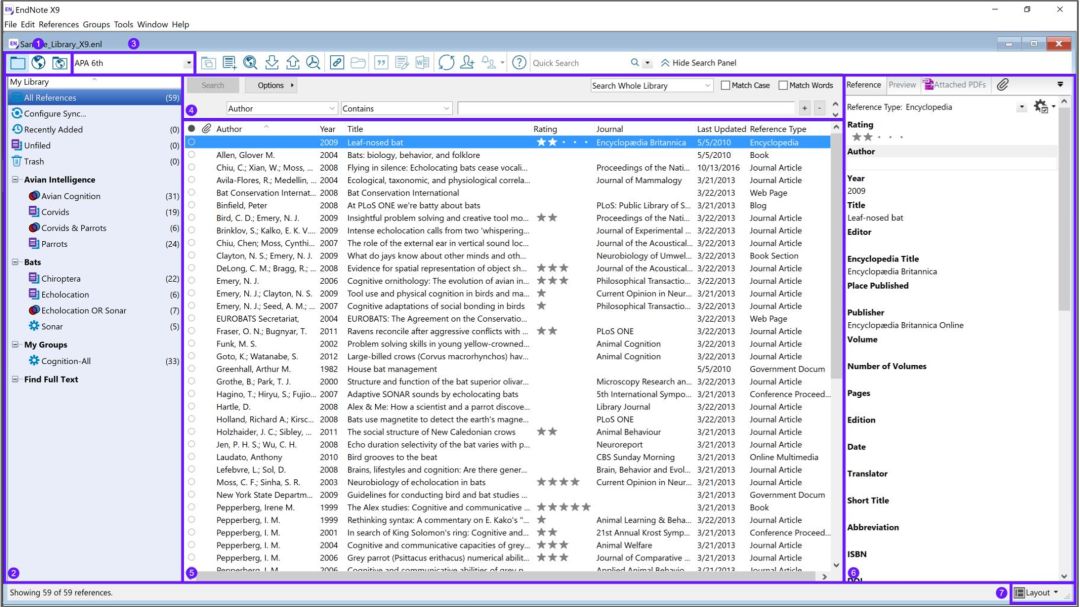Switch to Online Search Mode globe icon

[39, 63]
